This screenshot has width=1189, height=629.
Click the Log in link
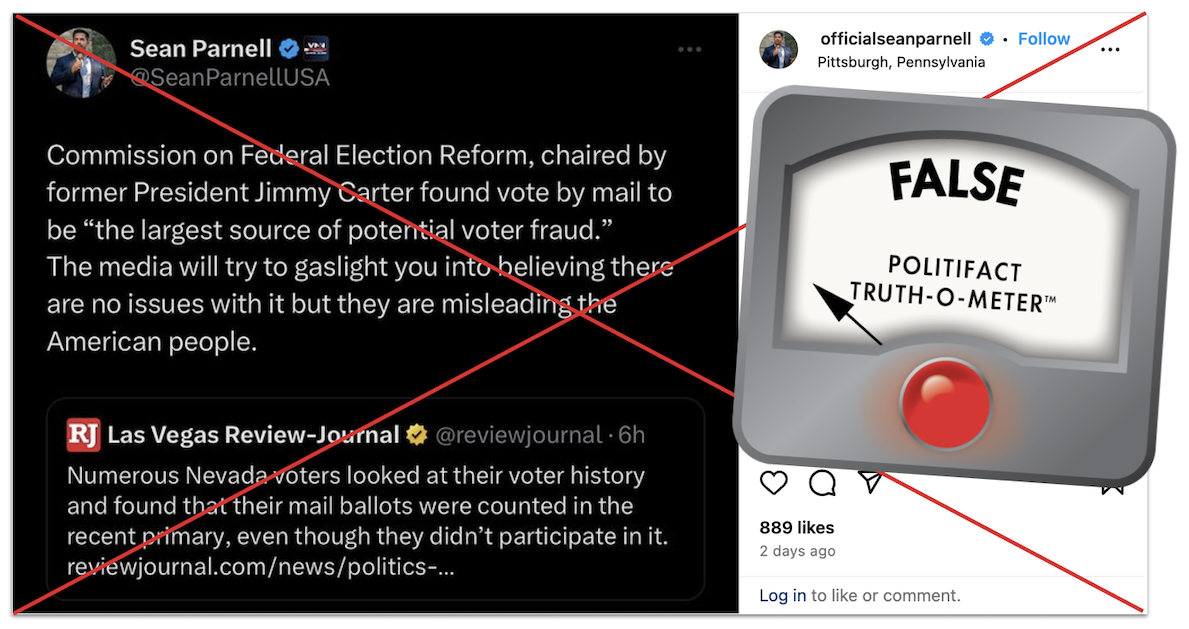783,595
